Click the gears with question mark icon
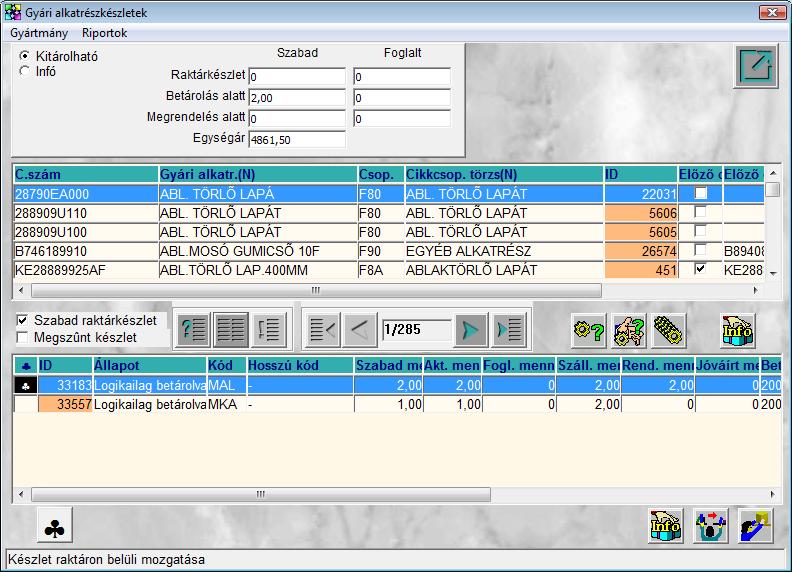 tap(588, 330)
